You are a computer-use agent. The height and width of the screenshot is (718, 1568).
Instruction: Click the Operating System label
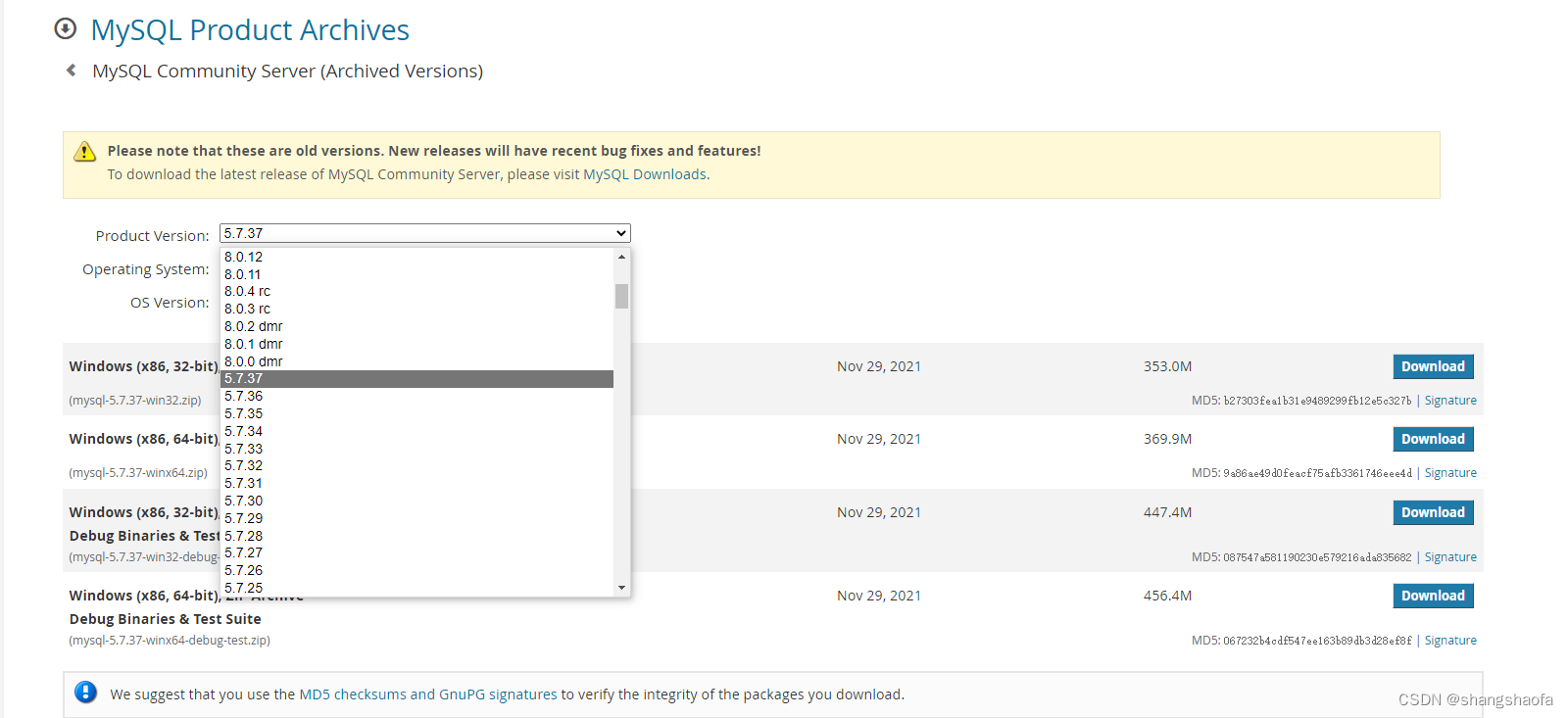point(146,269)
